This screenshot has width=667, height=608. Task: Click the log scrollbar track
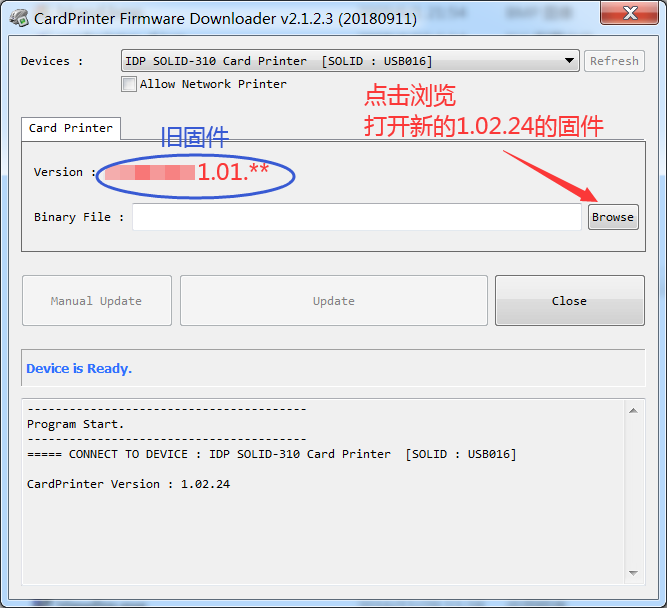pos(632,490)
